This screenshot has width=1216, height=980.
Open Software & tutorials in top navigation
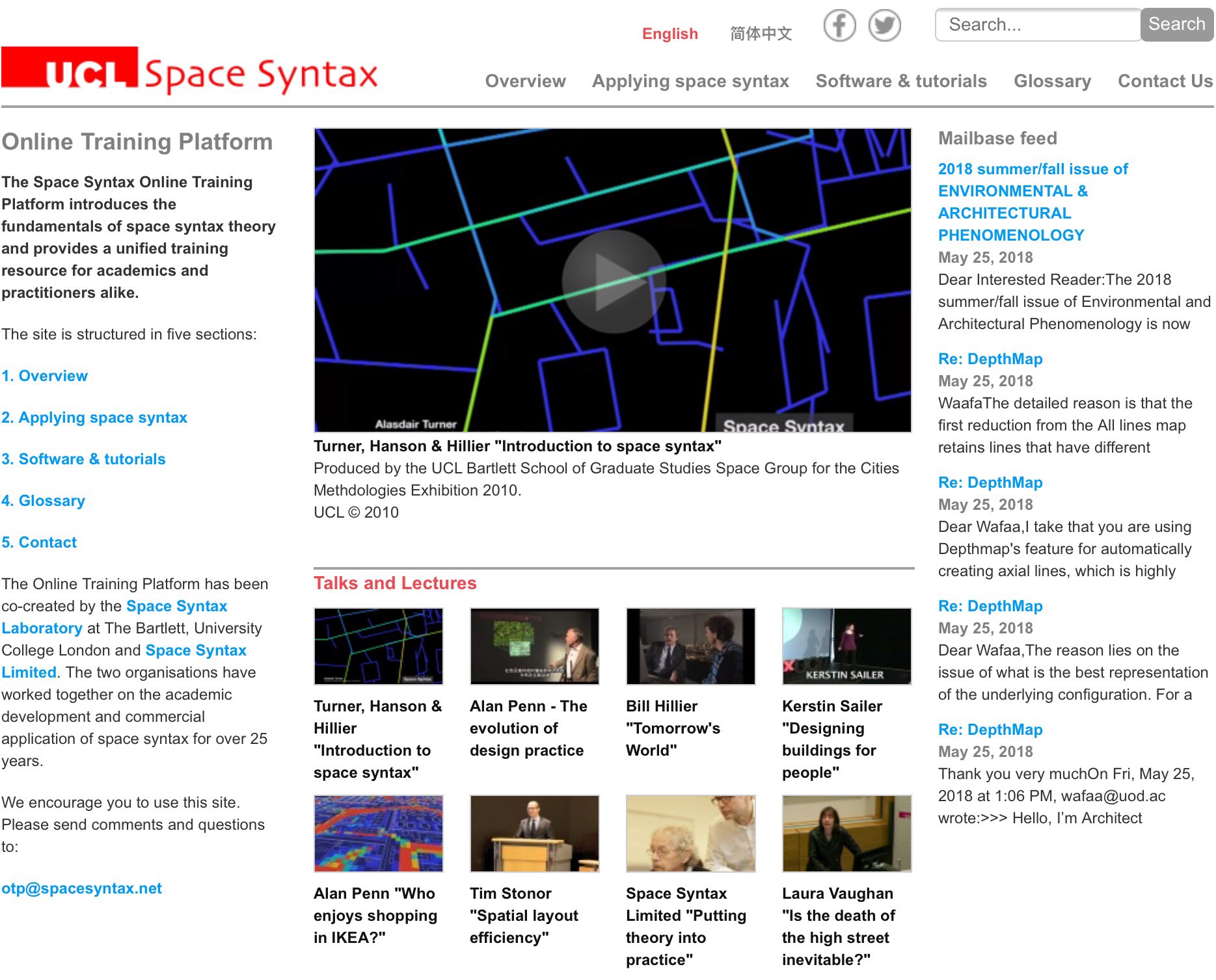click(x=901, y=81)
